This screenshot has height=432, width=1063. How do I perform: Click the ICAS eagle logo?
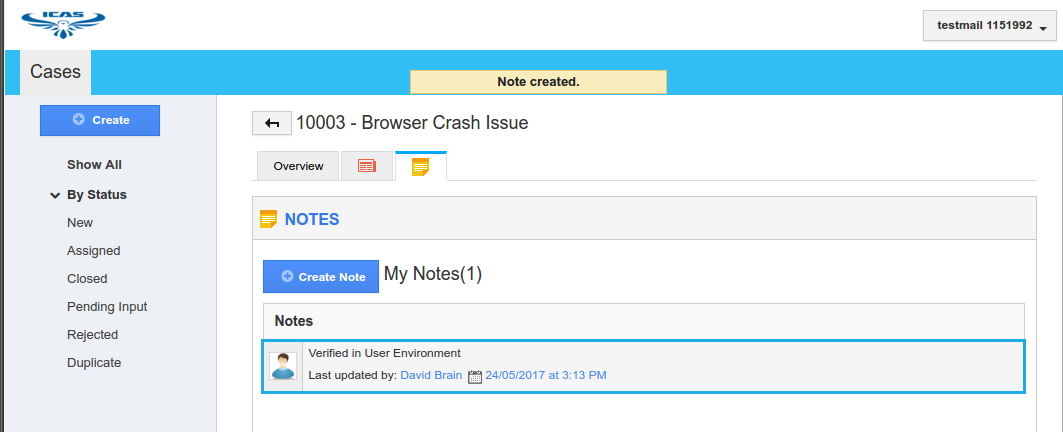point(63,24)
